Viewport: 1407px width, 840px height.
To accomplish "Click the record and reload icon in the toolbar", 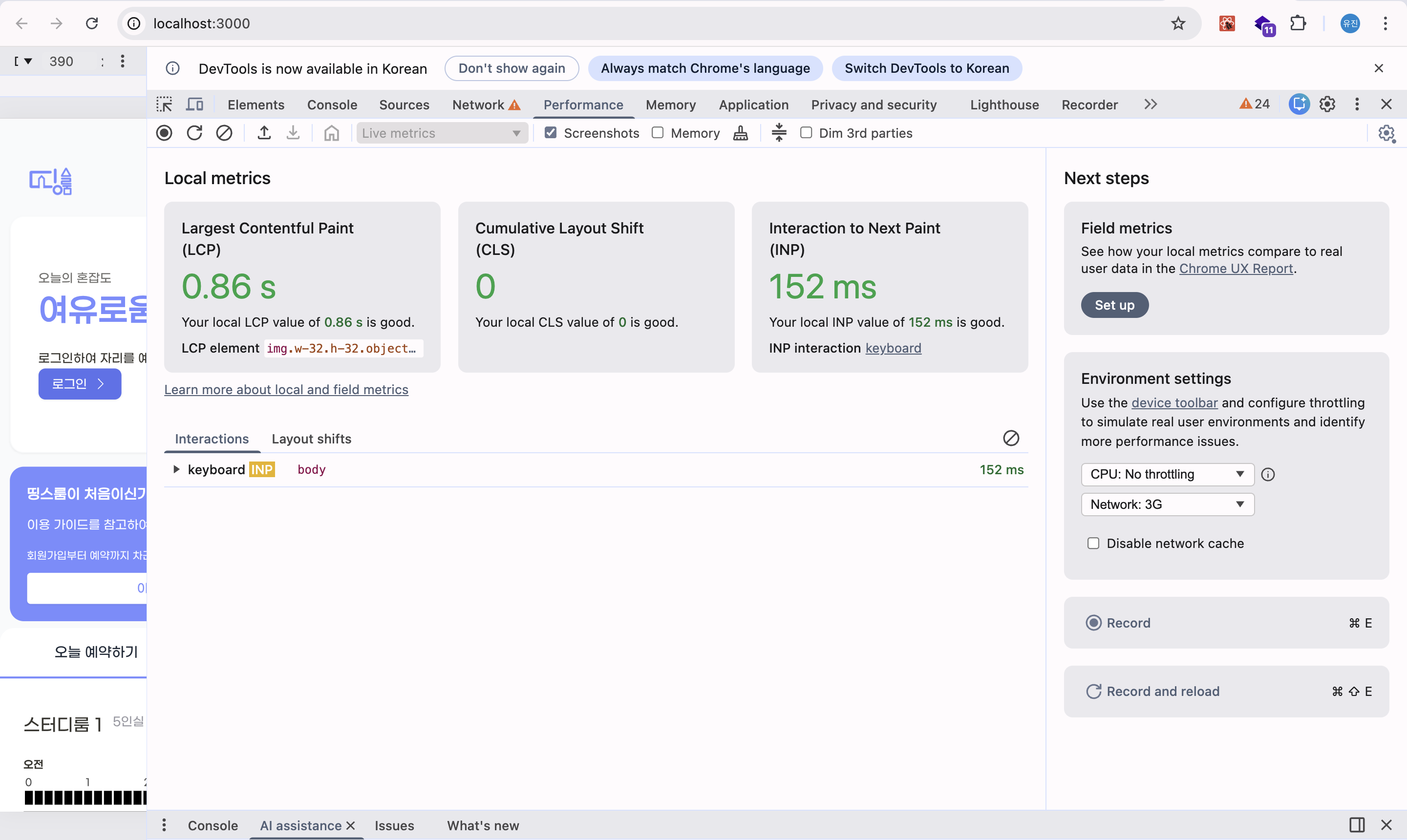I will (x=194, y=133).
